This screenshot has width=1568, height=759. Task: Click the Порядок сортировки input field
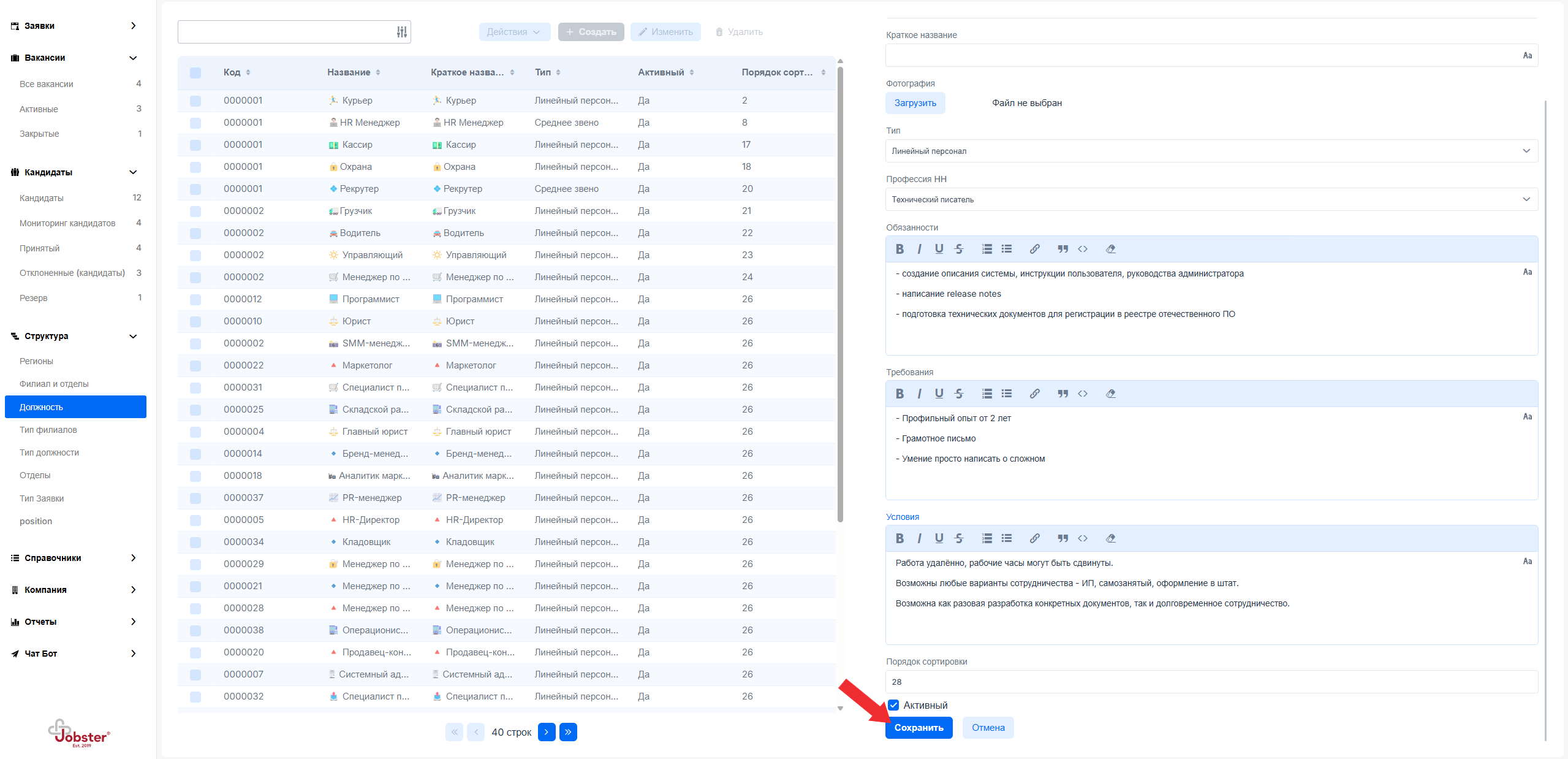click(1211, 682)
